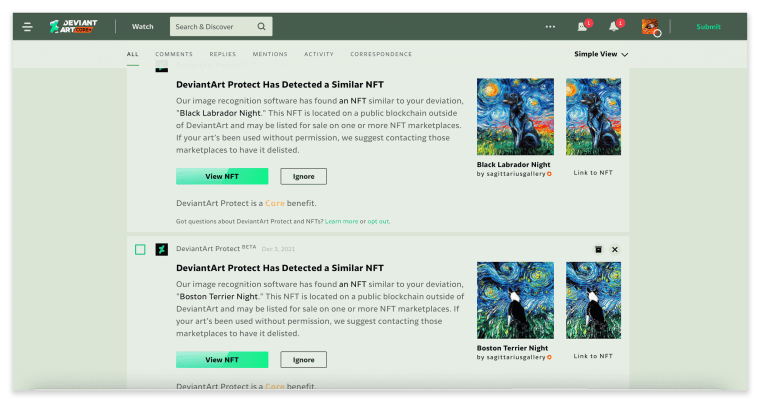Open the bell notifications icon
The width and height of the screenshot is (760, 403).
click(614, 26)
